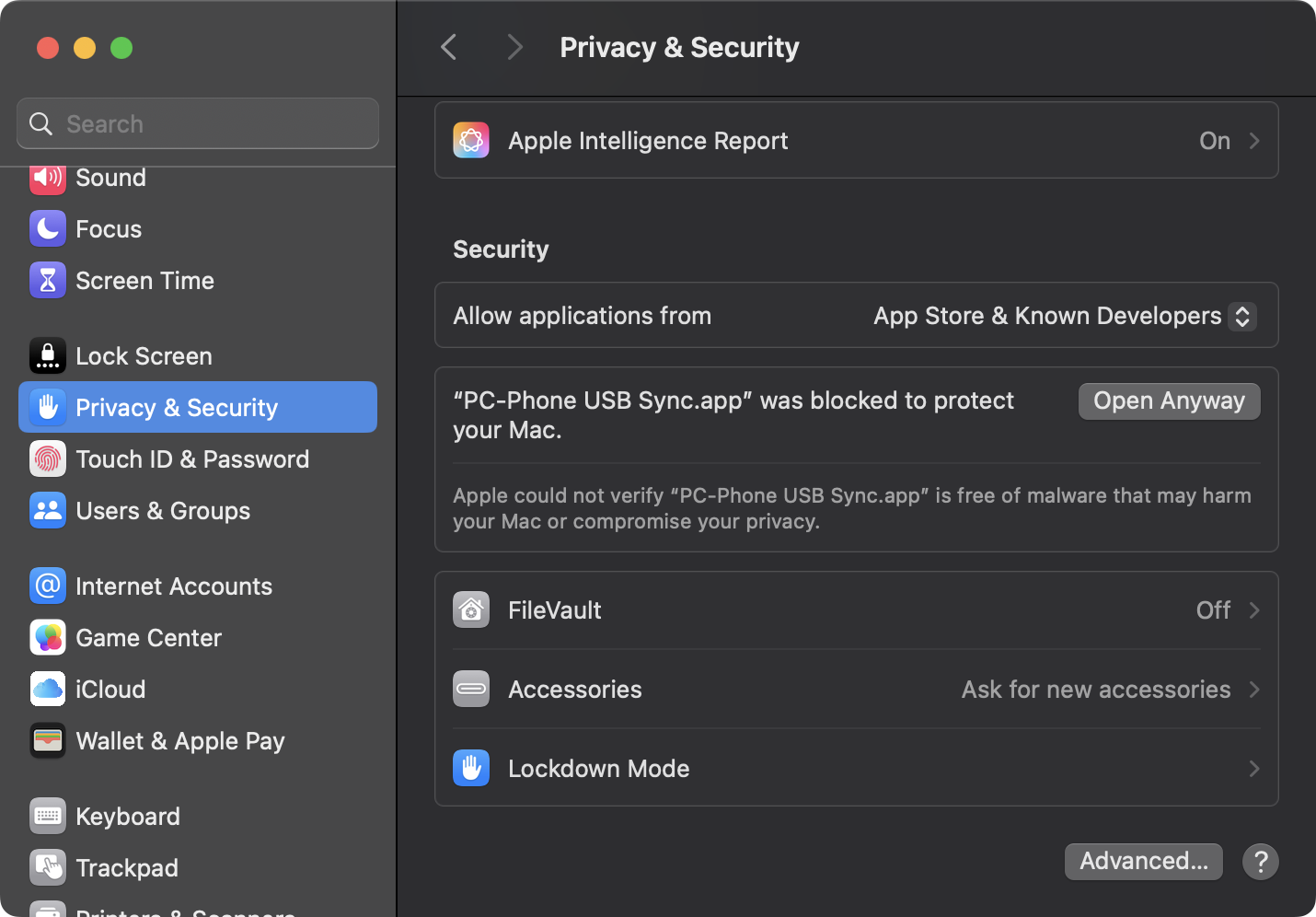The height and width of the screenshot is (917, 1316).
Task: Click the help question mark button
Action: tap(1260, 862)
